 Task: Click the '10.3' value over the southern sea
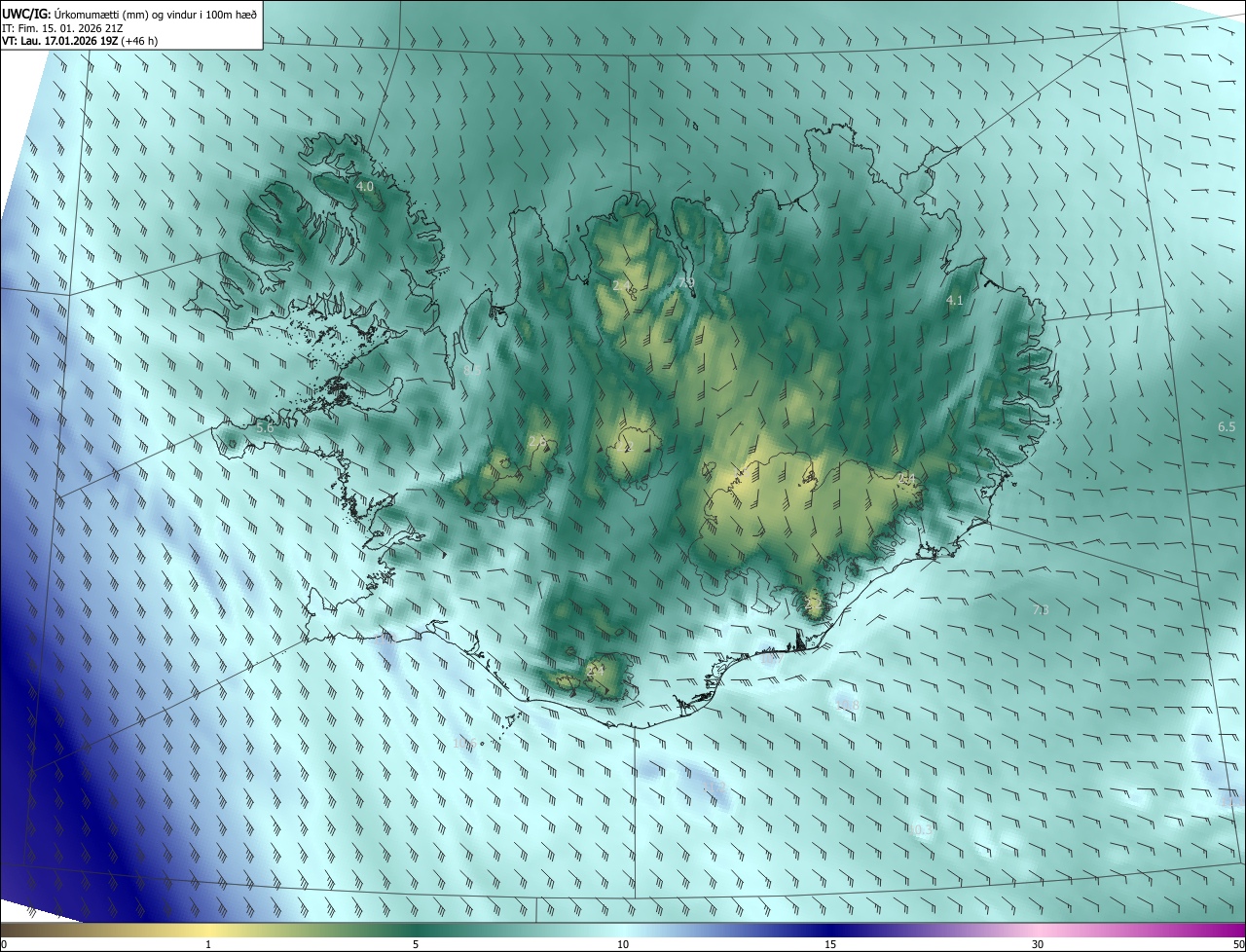point(921,829)
